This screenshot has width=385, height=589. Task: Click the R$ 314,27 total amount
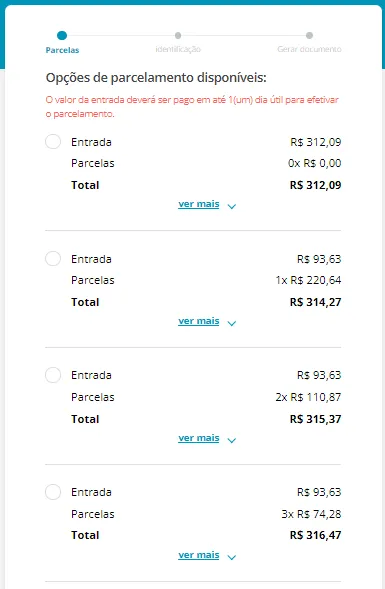pyautogui.click(x=316, y=302)
